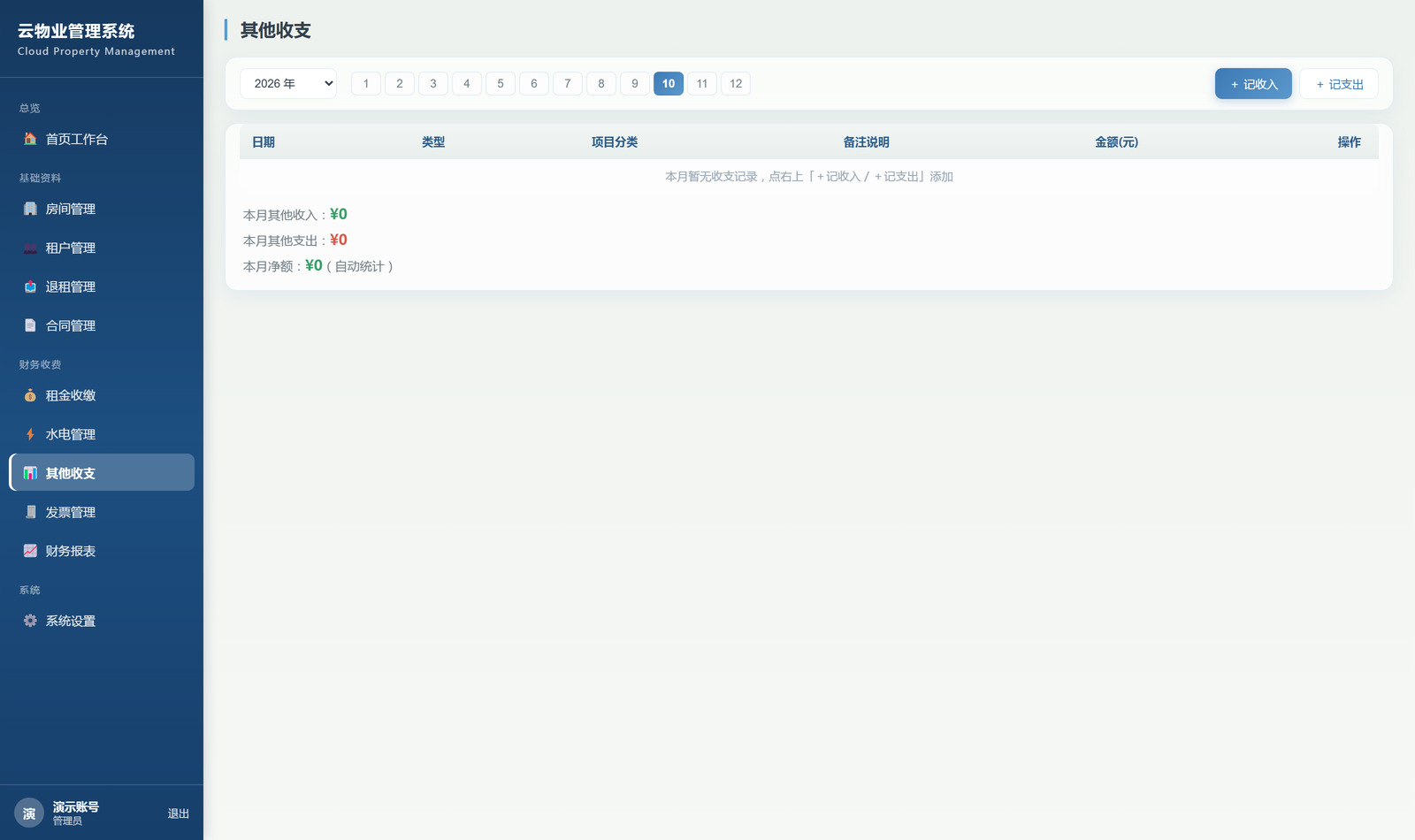The image size is (1415, 840).
Task: Click the trend chart icon beside 财务报表
Action: pos(30,551)
